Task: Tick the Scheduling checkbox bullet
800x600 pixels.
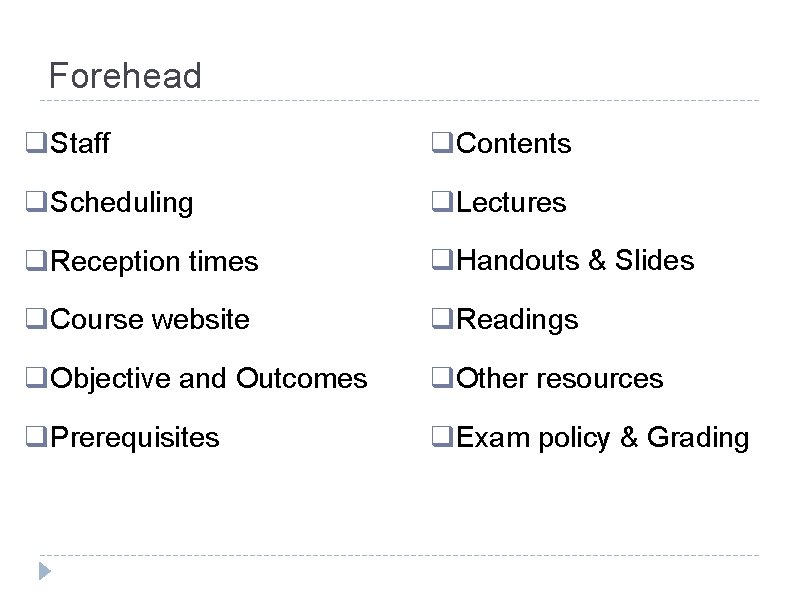Action: point(36,202)
